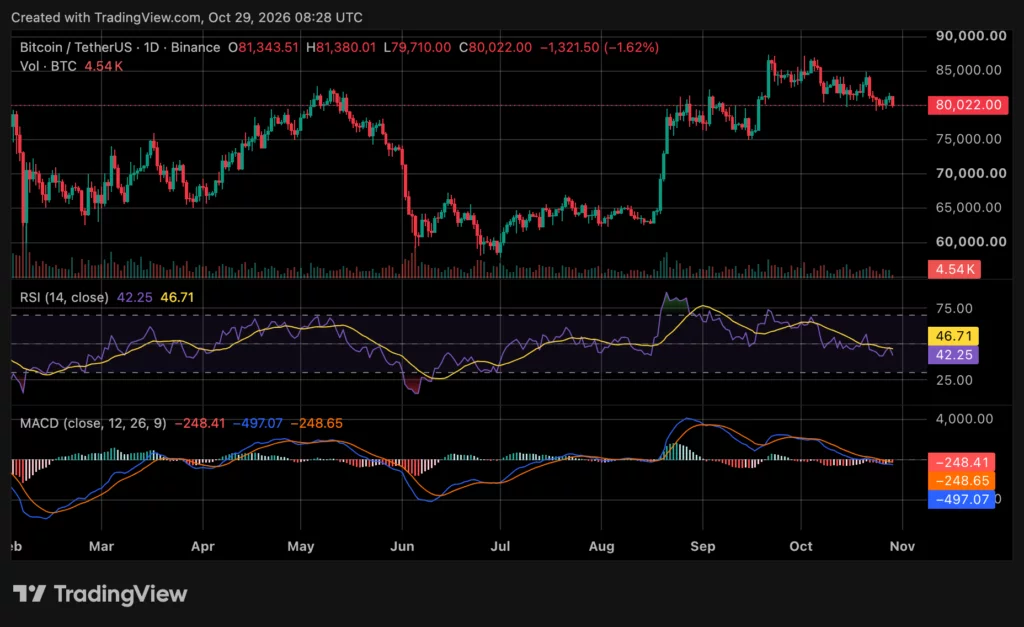
Task: Click the Jun label on the time axis
Action: click(x=402, y=546)
